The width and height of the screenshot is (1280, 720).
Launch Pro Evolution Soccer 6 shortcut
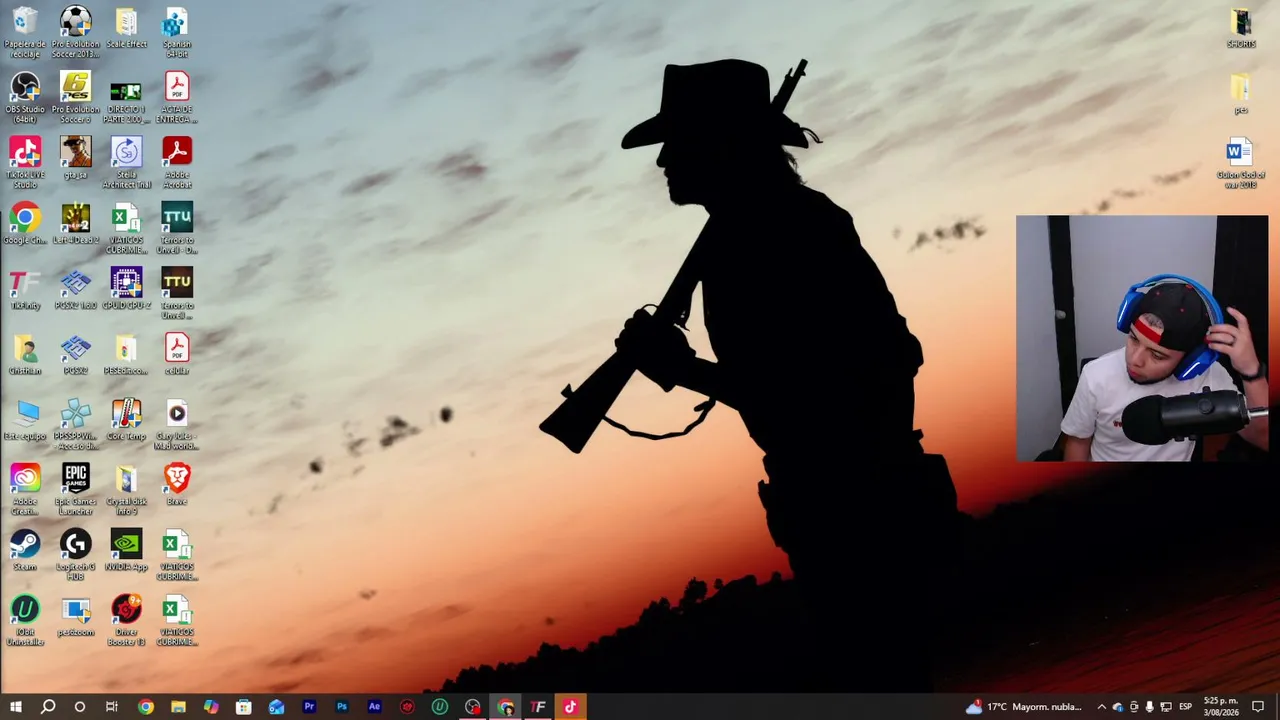coord(76,97)
